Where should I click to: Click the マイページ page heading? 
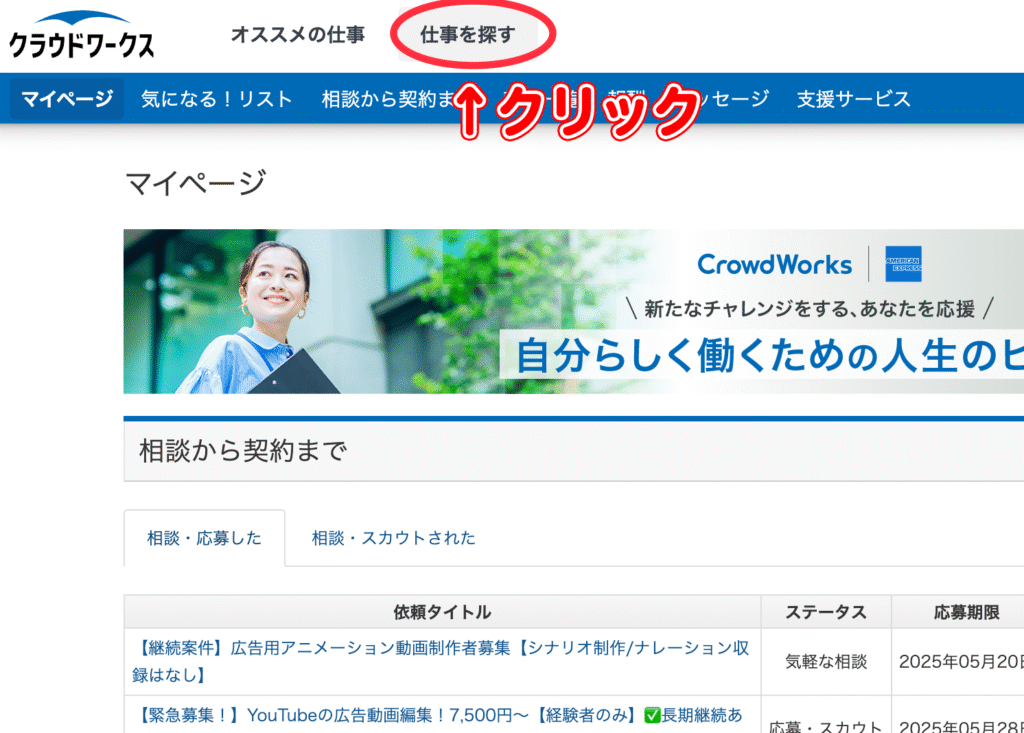tap(196, 182)
